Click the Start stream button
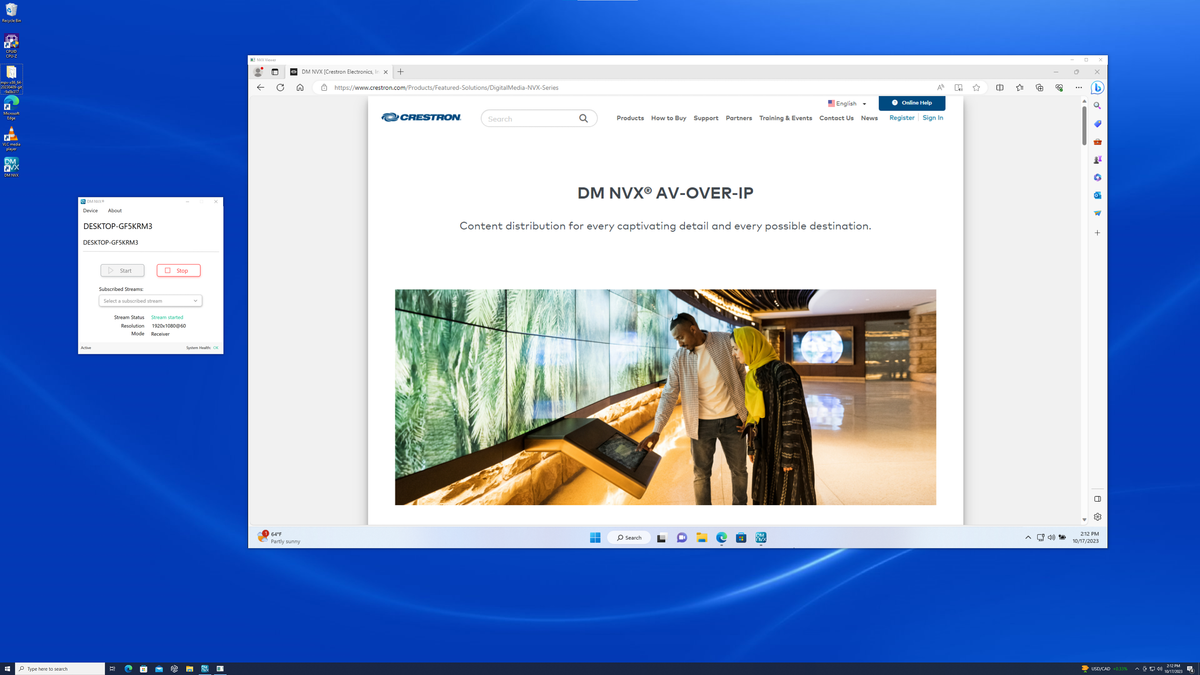This screenshot has height=675, width=1200. (122, 270)
